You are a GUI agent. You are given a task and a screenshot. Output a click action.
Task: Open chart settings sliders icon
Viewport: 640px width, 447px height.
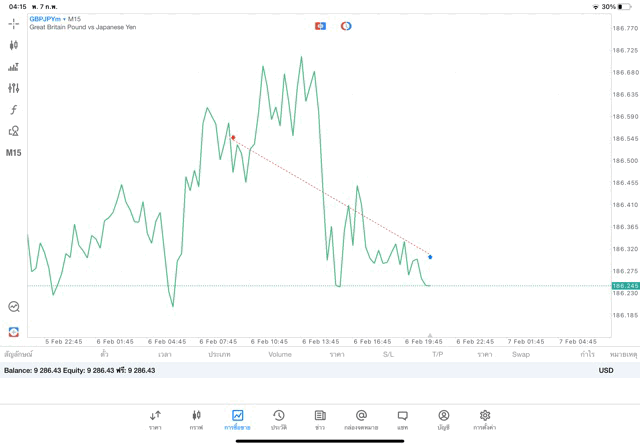tap(14, 88)
